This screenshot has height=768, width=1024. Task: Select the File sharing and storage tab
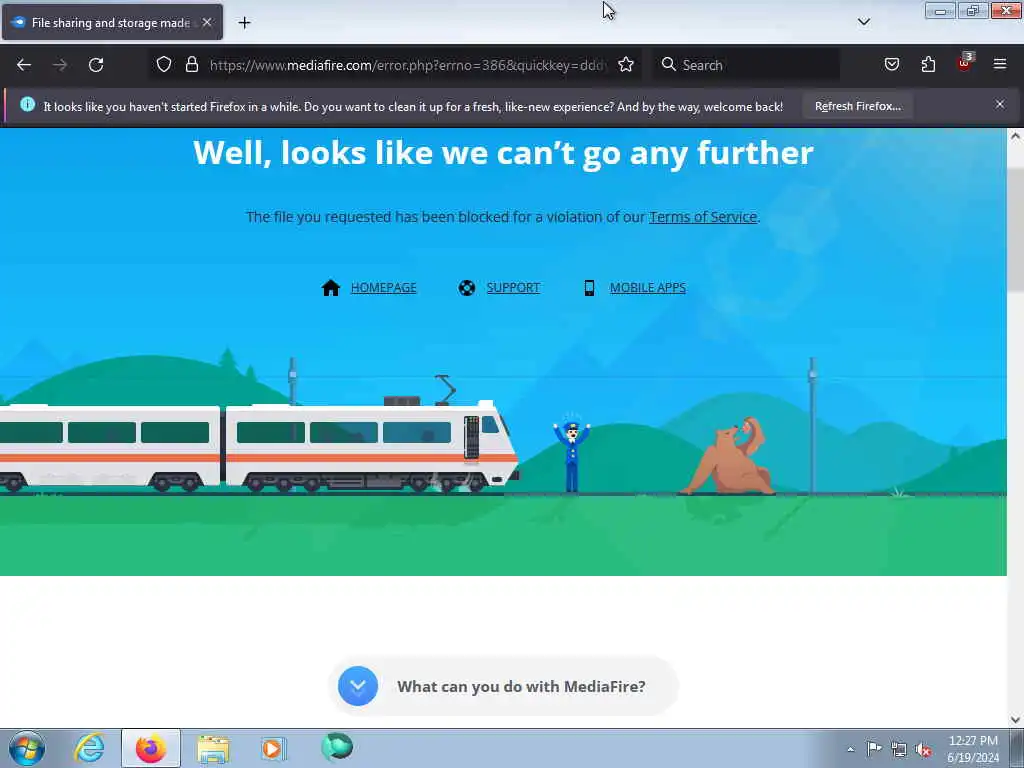point(112,22)
